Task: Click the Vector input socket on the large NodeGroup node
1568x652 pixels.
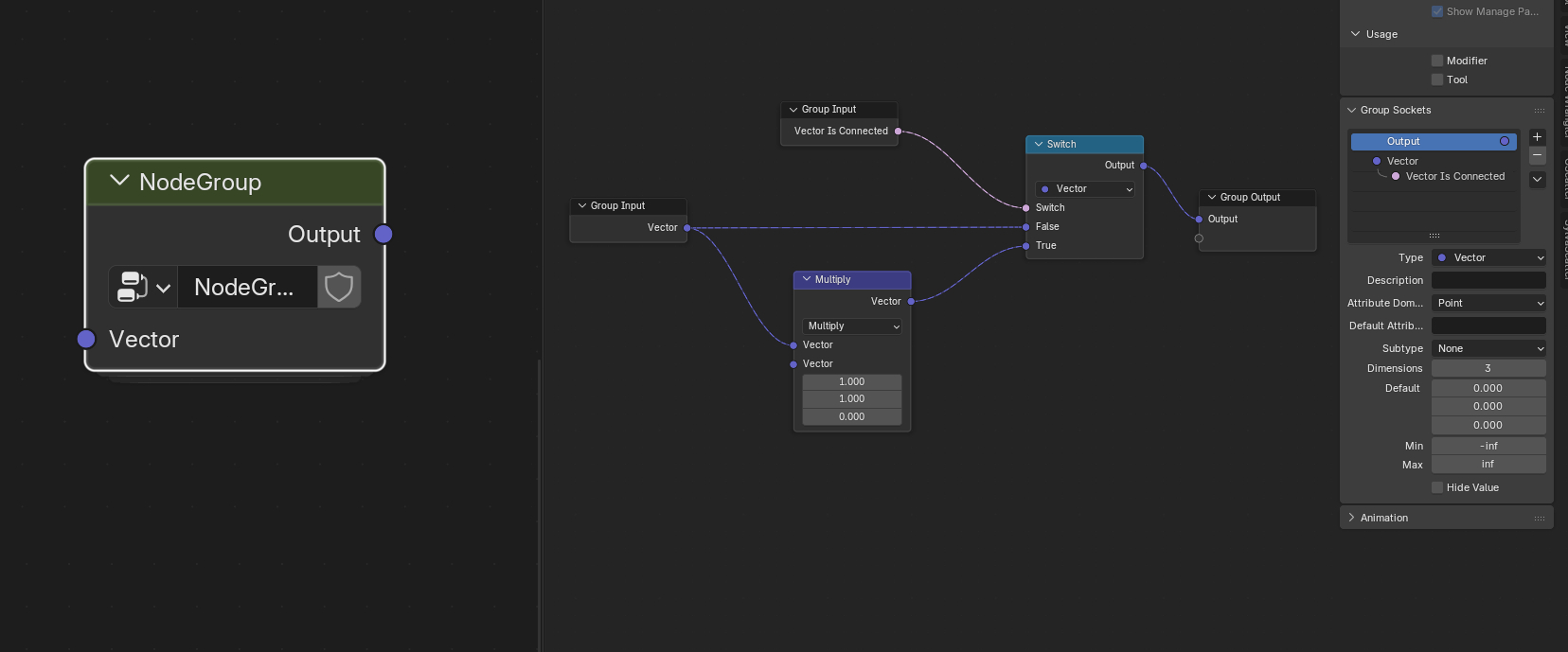Action: (x=86, y=339)
